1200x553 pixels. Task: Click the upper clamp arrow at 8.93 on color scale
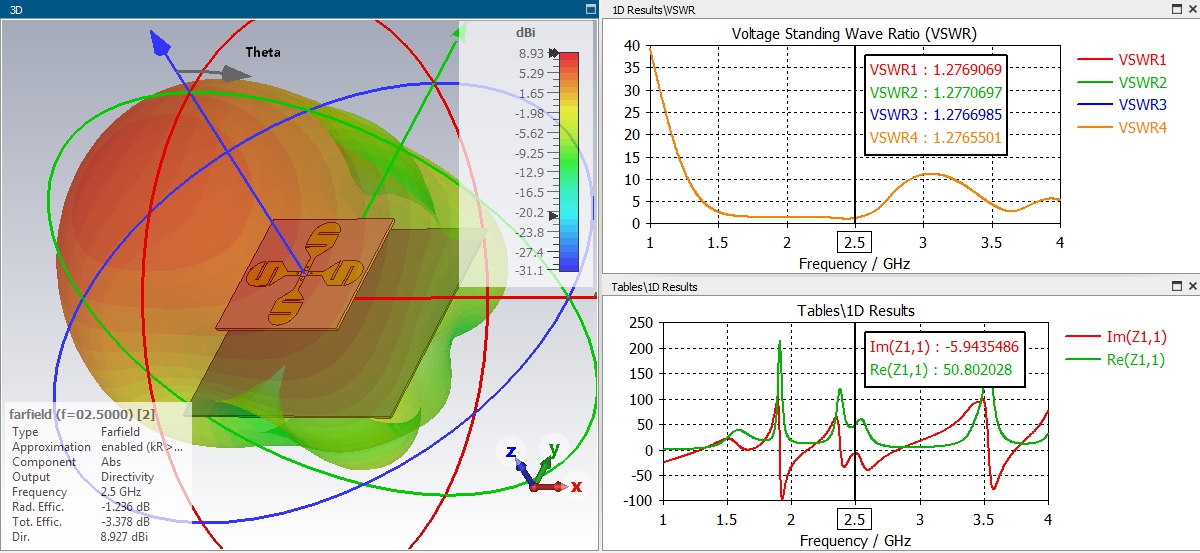tap(552, 53)
